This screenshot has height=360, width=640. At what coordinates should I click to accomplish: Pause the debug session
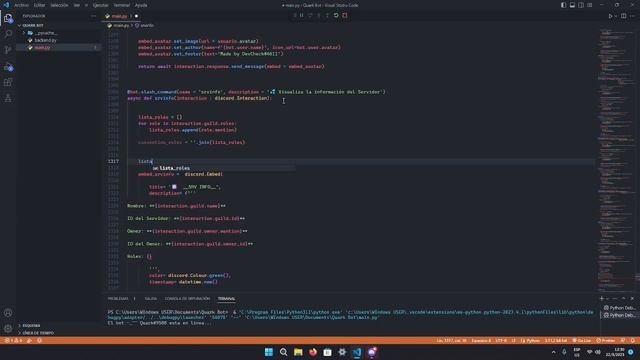[x=302, y=16]
